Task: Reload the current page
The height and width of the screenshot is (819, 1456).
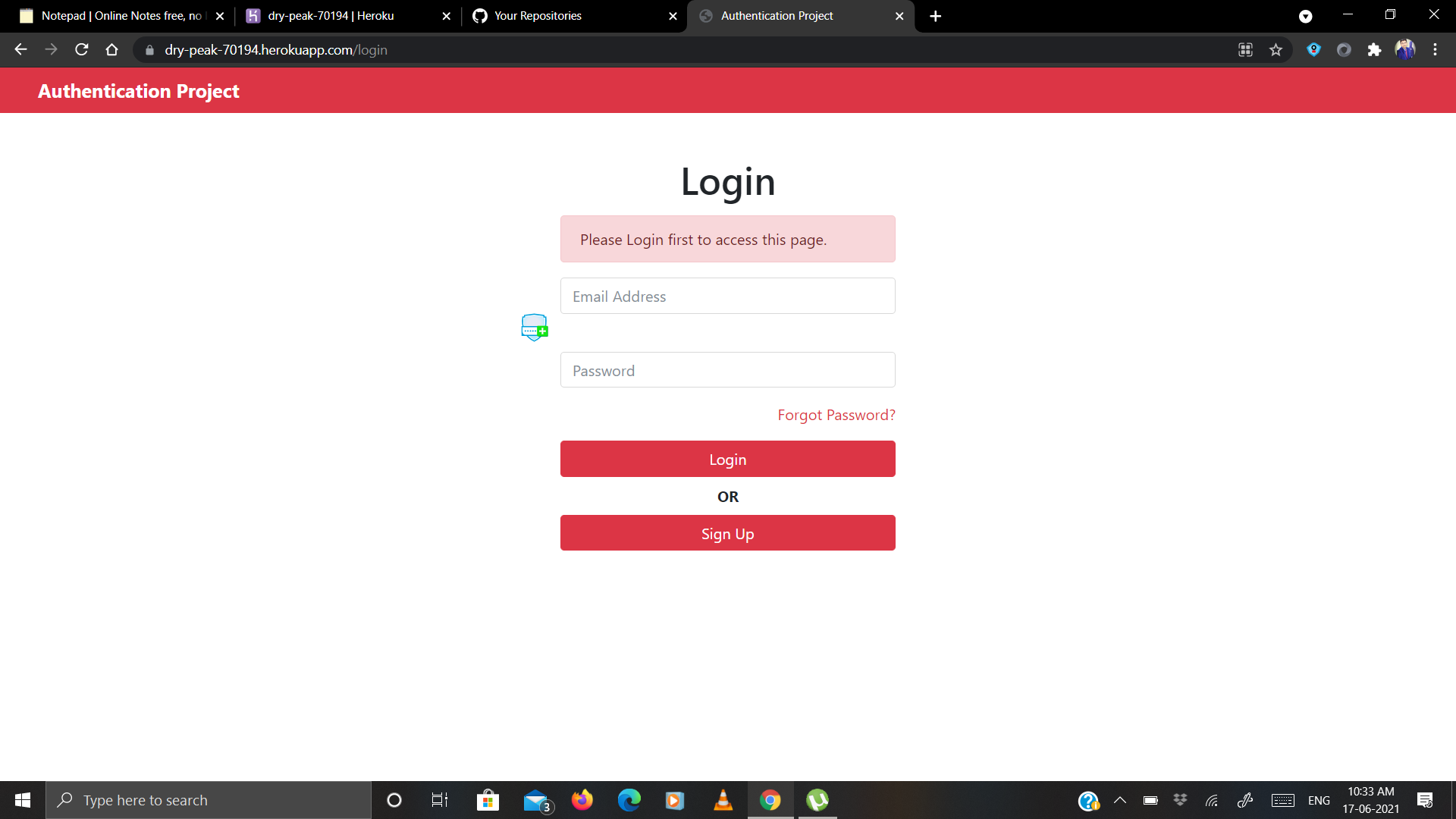Action: (82, 50)
